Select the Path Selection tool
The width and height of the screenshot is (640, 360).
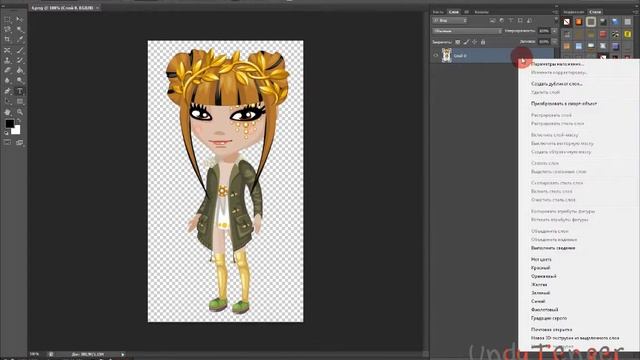click(7, 101)
